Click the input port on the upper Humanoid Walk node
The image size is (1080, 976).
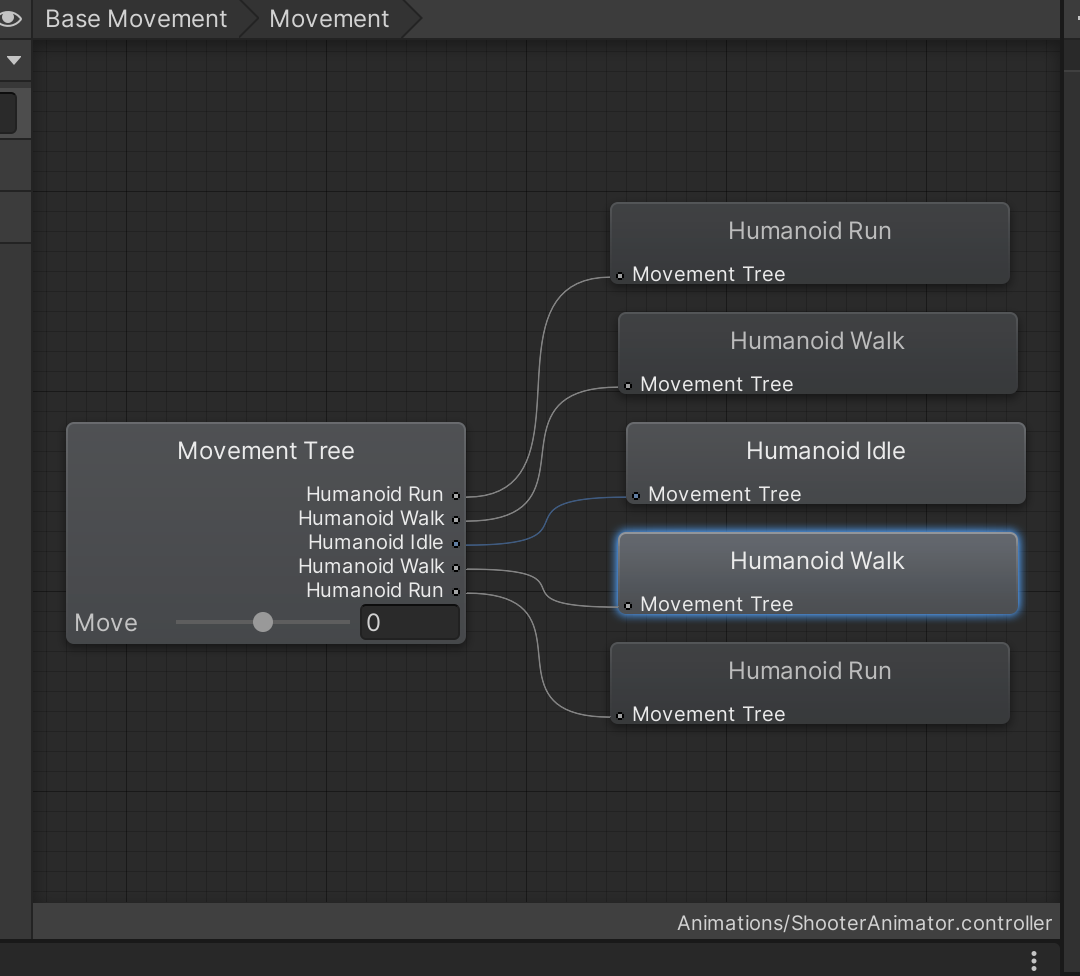[x=627, y=386]
